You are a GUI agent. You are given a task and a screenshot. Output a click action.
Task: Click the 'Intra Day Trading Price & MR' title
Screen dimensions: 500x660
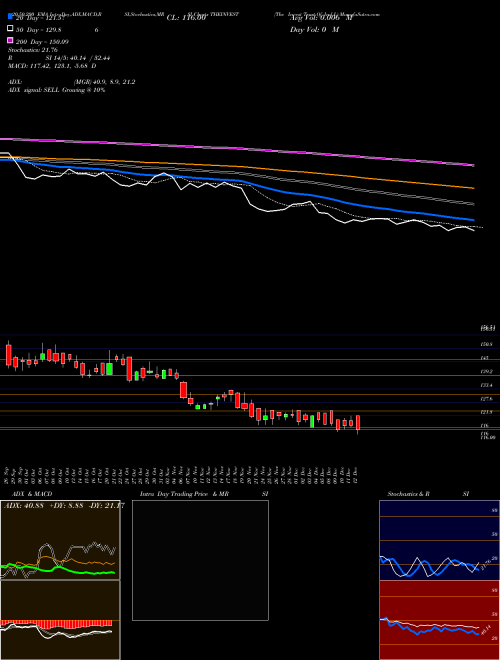[x=184, y=494]
